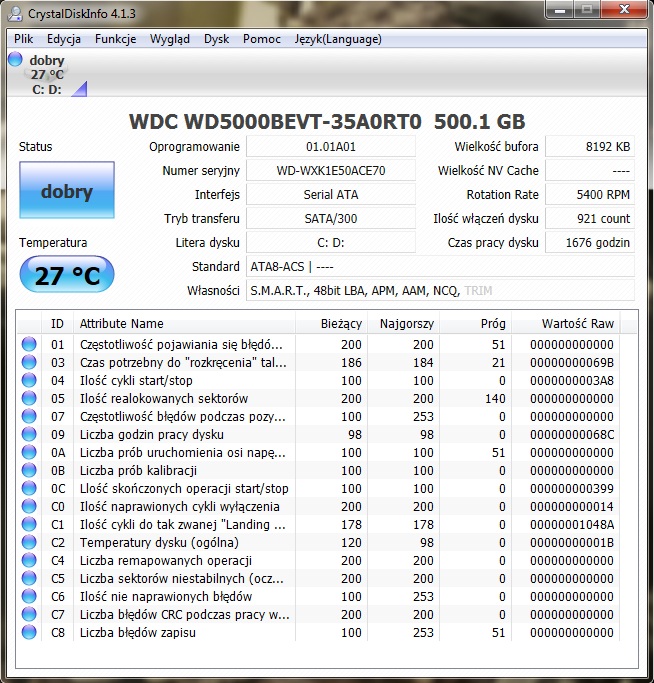Click the blue health status orb by the C: D: drive
Viewport: 654px width, 683px height.
click(x=15, y=59)
